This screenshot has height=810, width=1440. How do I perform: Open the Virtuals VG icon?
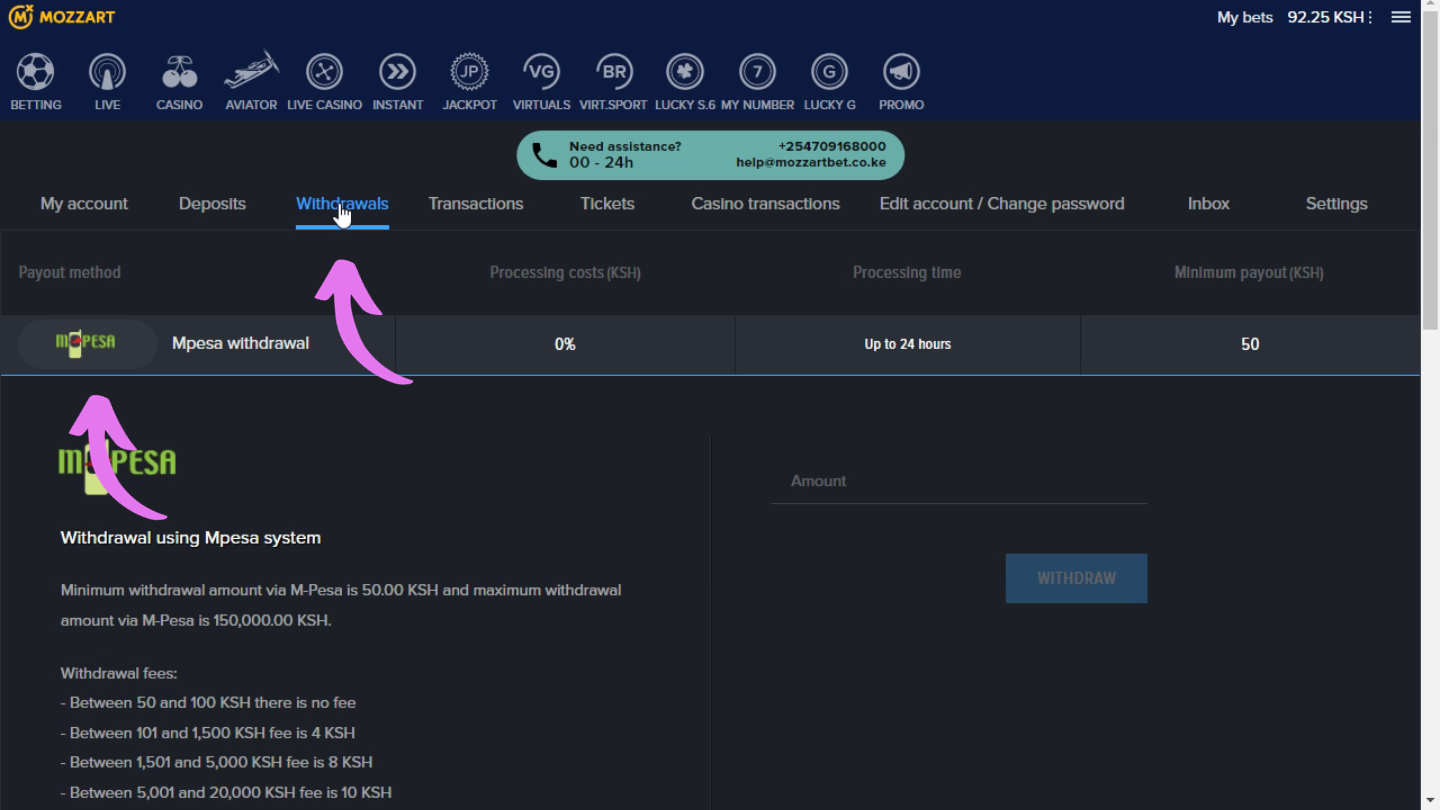tap(541, 72)
